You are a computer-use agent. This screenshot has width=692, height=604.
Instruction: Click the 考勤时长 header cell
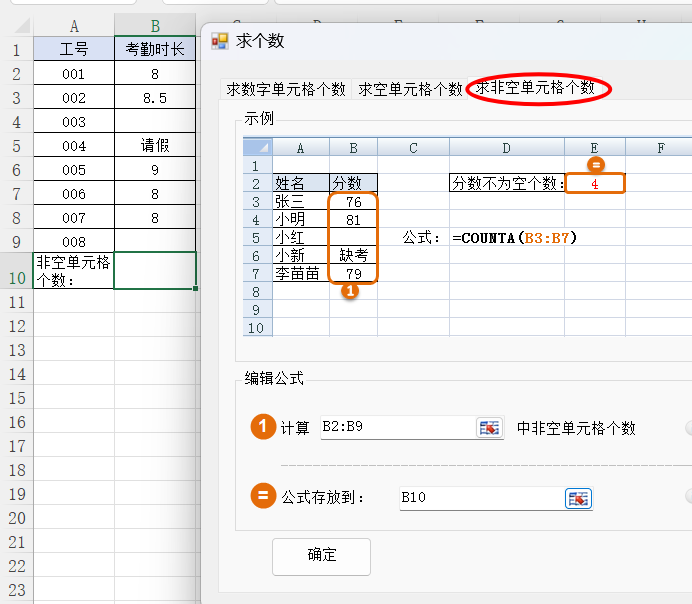point(155,50)
